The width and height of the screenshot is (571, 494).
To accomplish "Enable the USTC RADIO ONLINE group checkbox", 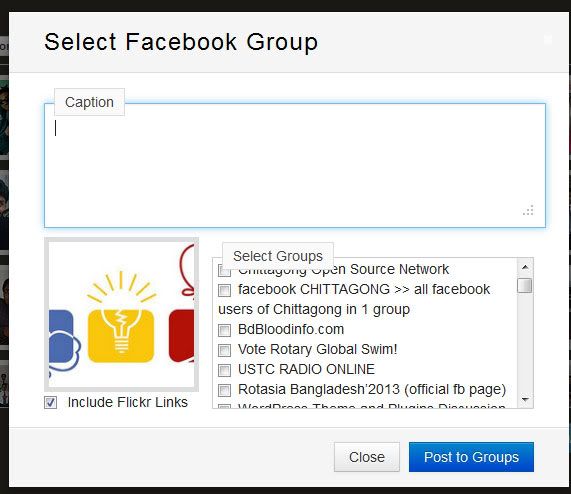I will [224, 371].
